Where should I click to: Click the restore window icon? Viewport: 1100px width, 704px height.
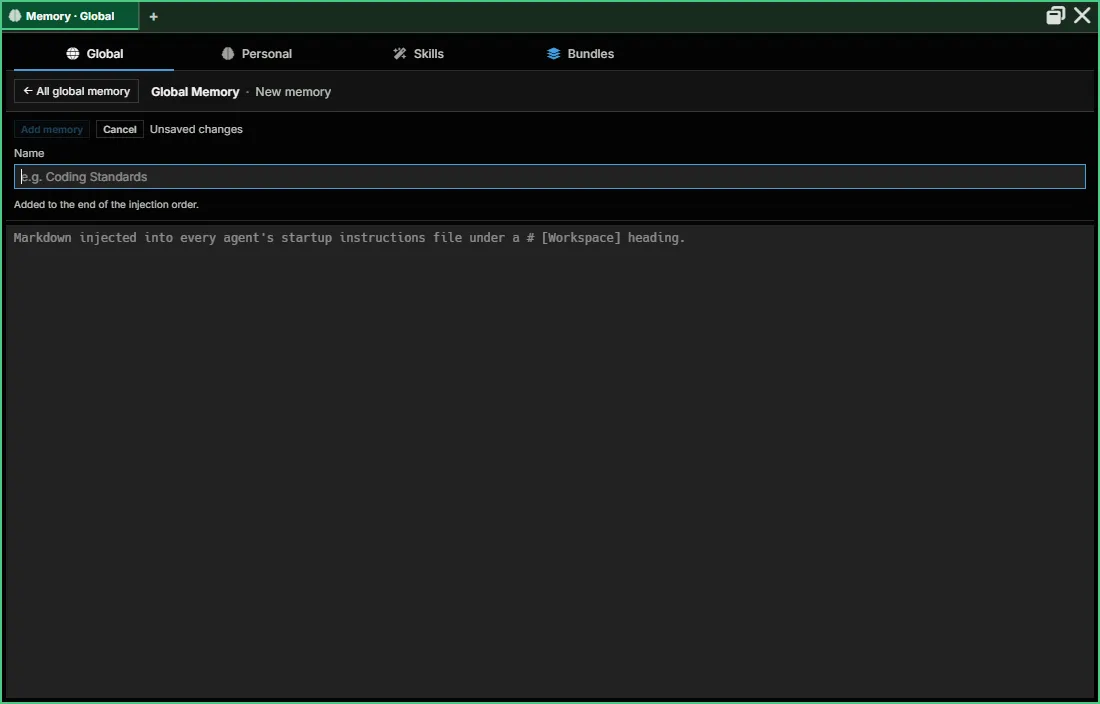point(1055,15)
